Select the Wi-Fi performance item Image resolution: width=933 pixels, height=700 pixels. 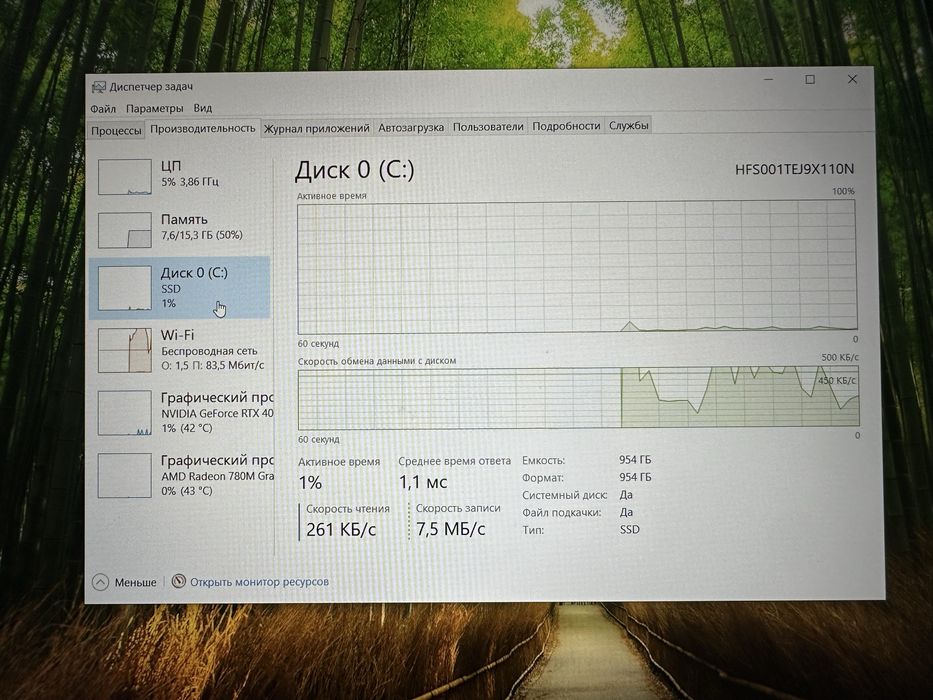click(x=180, y=350)
